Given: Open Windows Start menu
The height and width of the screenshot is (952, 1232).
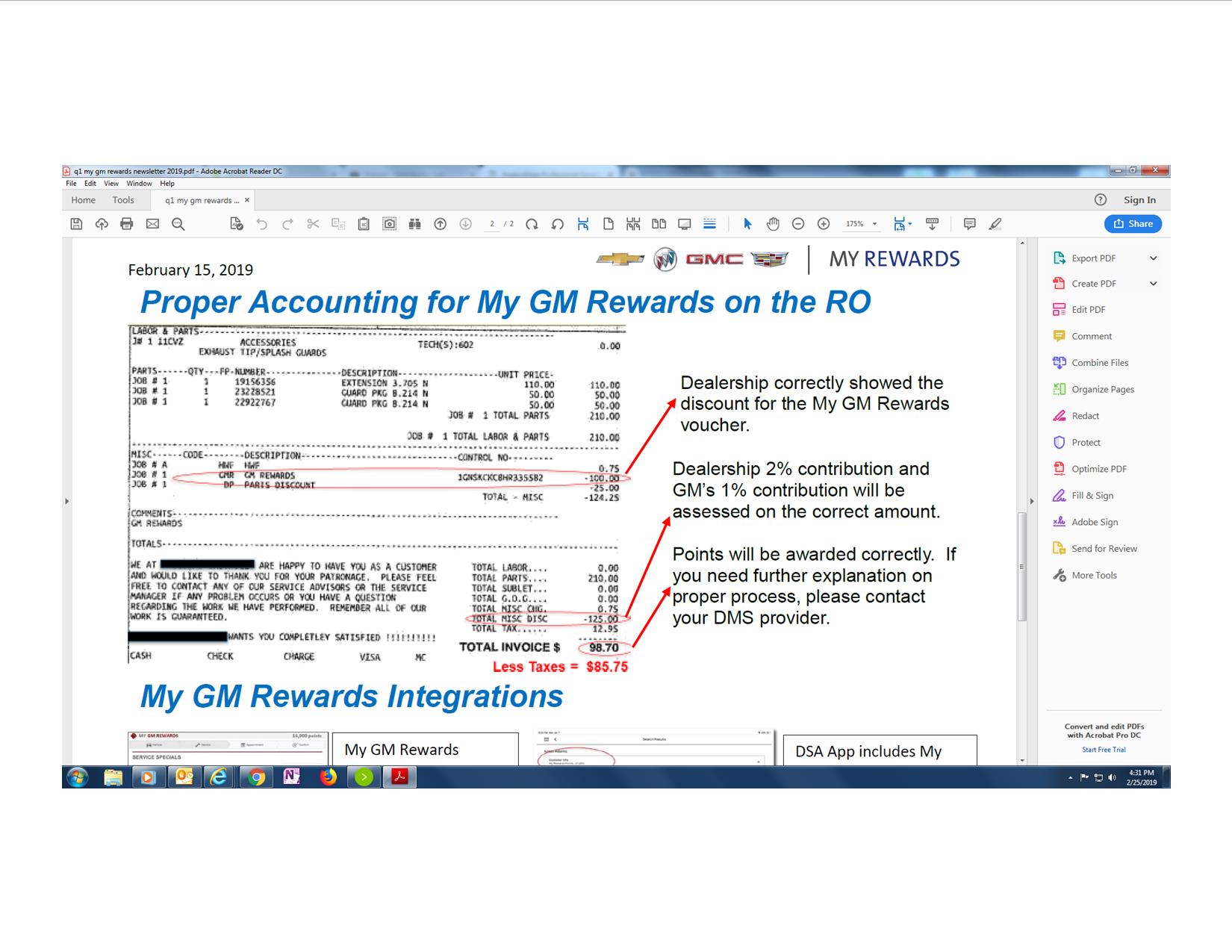Looking at the screenshot, I should (x=78, y=777).
